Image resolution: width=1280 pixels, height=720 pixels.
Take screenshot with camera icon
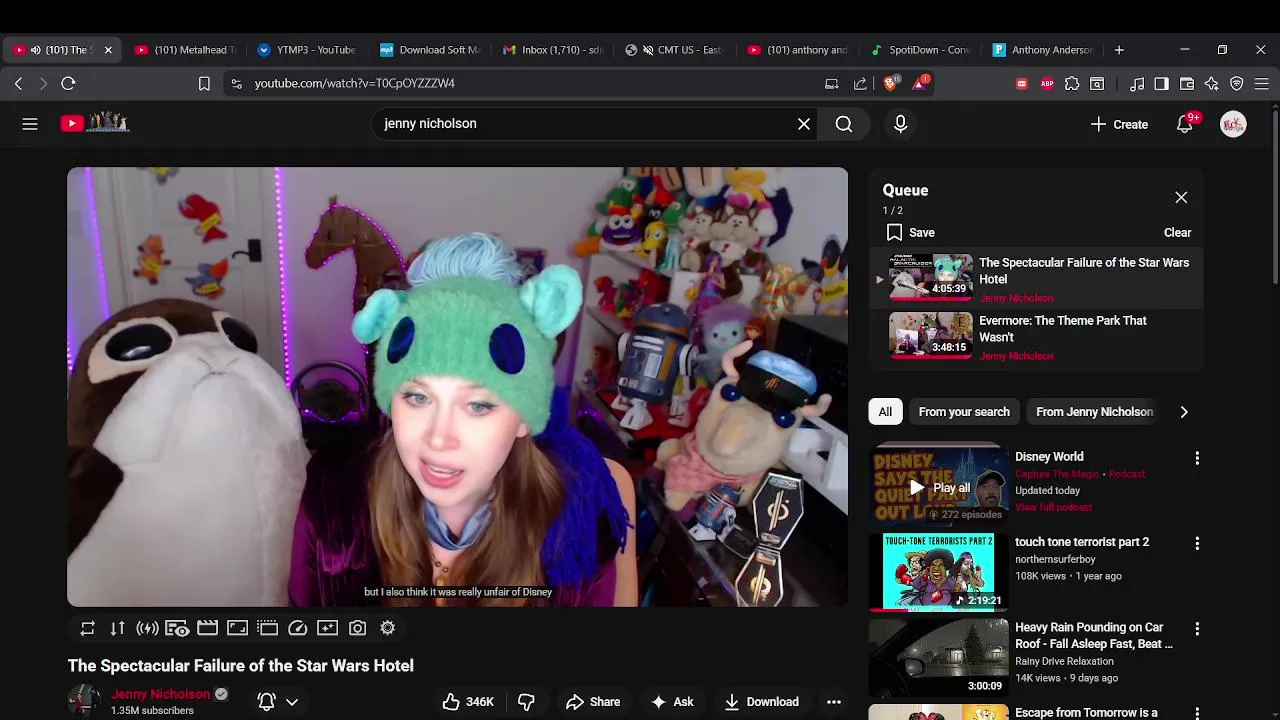[357, 628]
